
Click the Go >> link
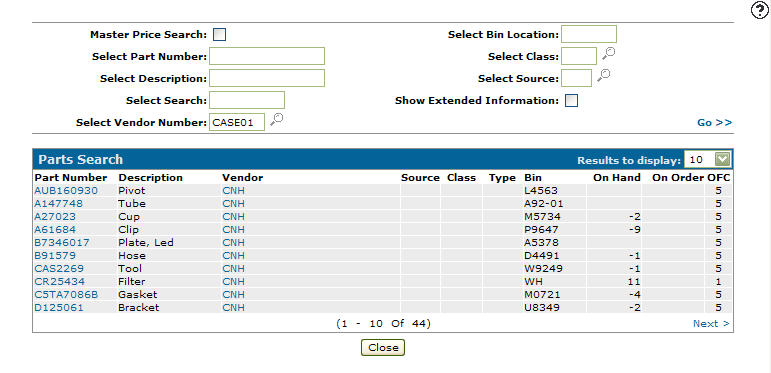click(x=714, y=122)
